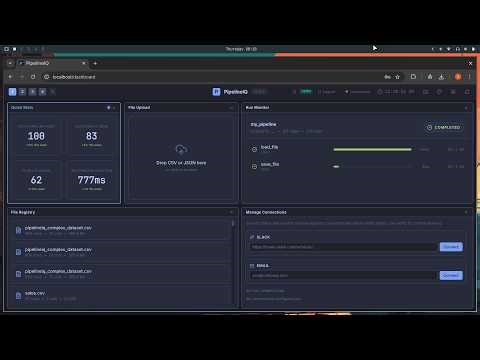This screenshot has width=480, height=360.
Task: Connect the Email integration
Action: coord(451,276)
